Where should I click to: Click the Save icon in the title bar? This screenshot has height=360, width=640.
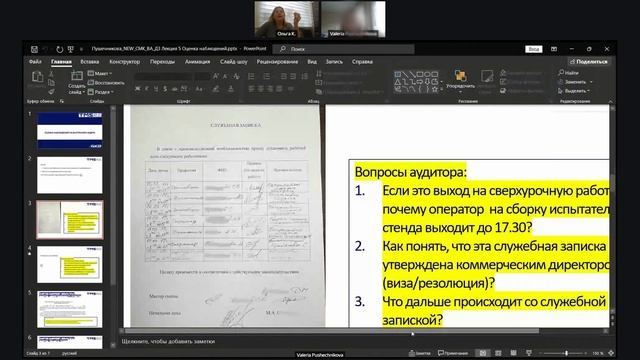click(x=34, y=49)
